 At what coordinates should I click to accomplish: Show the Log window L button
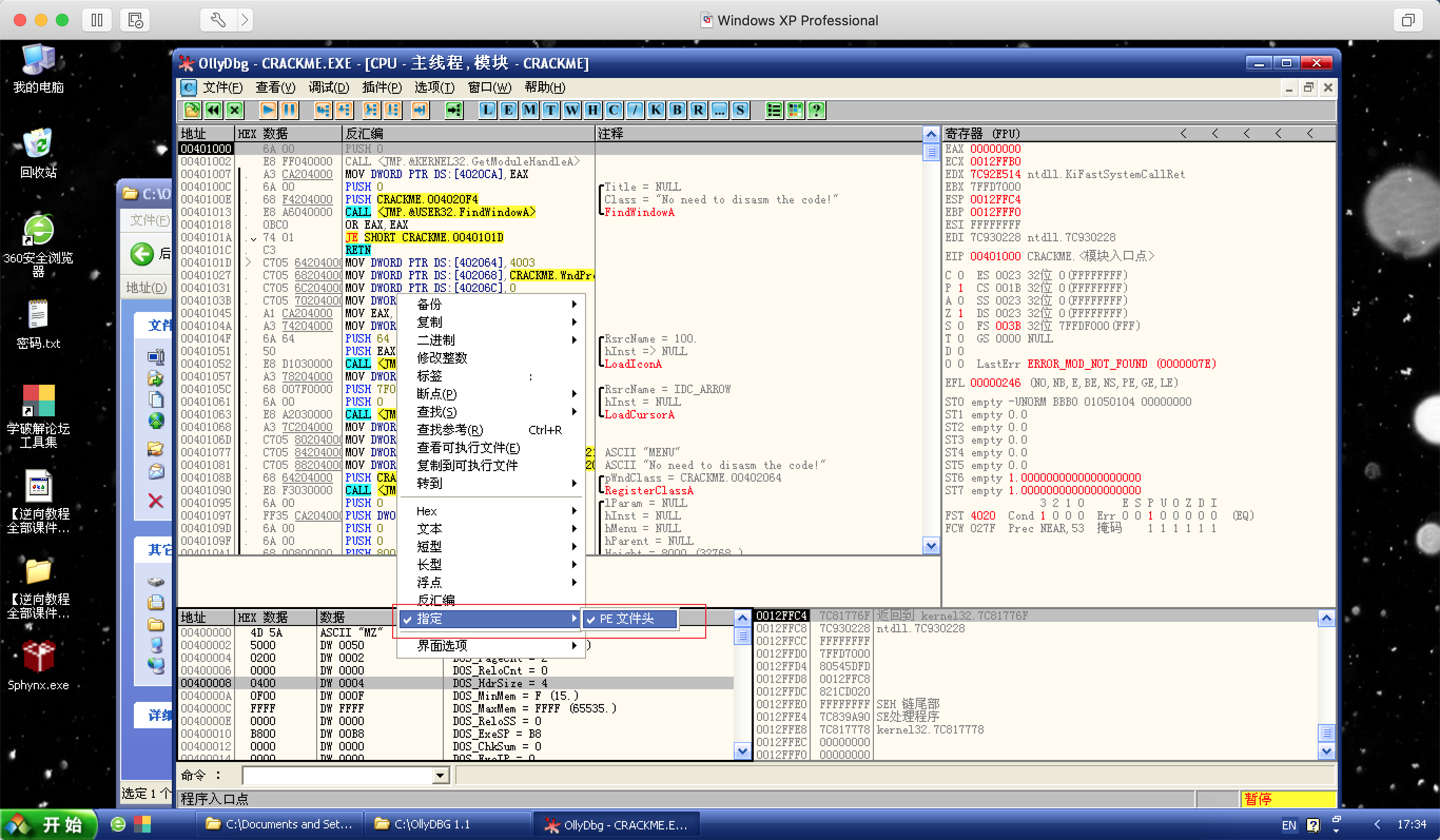point(487,110)
